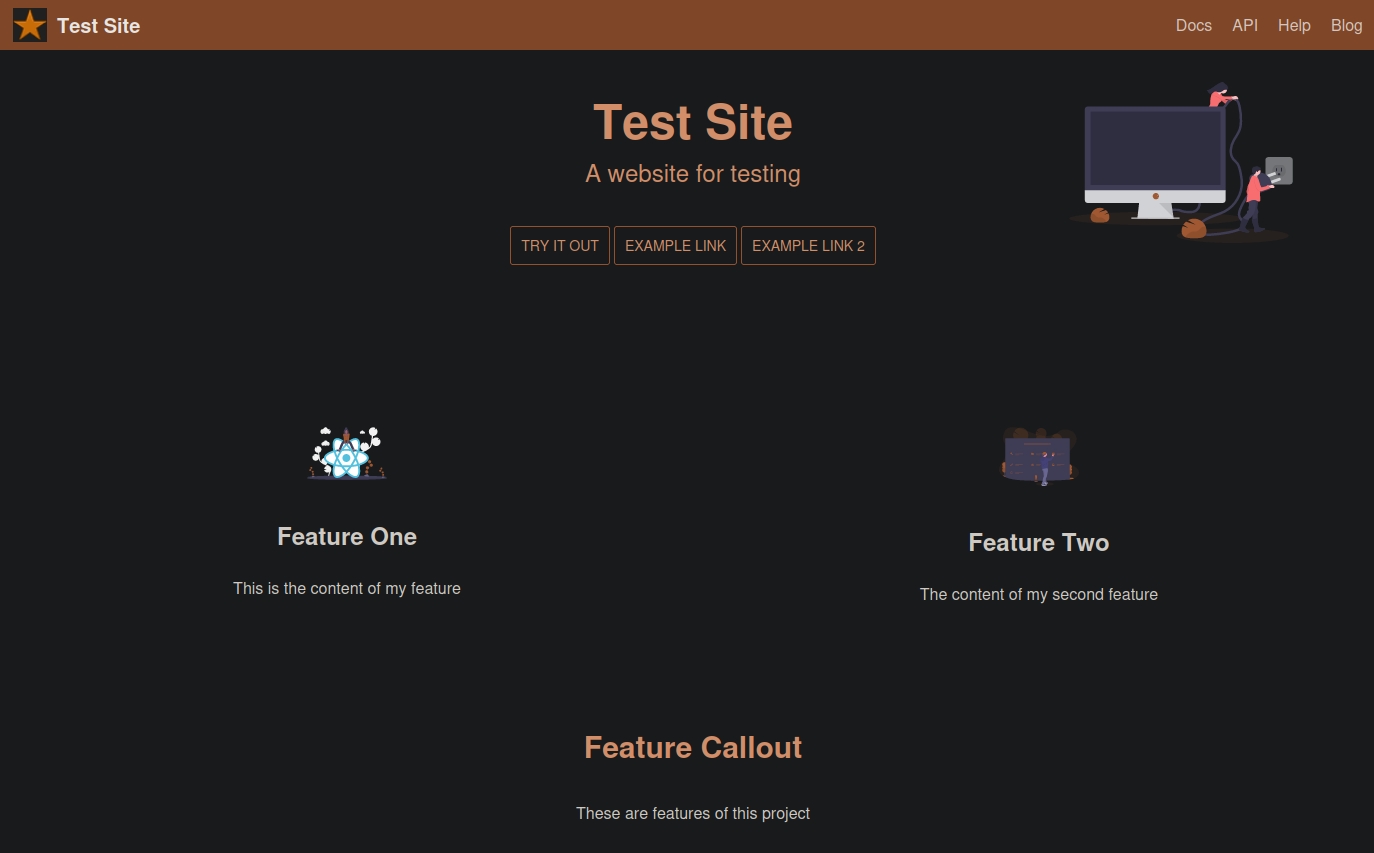1374x853 pixels.
Task: Click the Feature Two heading
Action: (1038, 543)
